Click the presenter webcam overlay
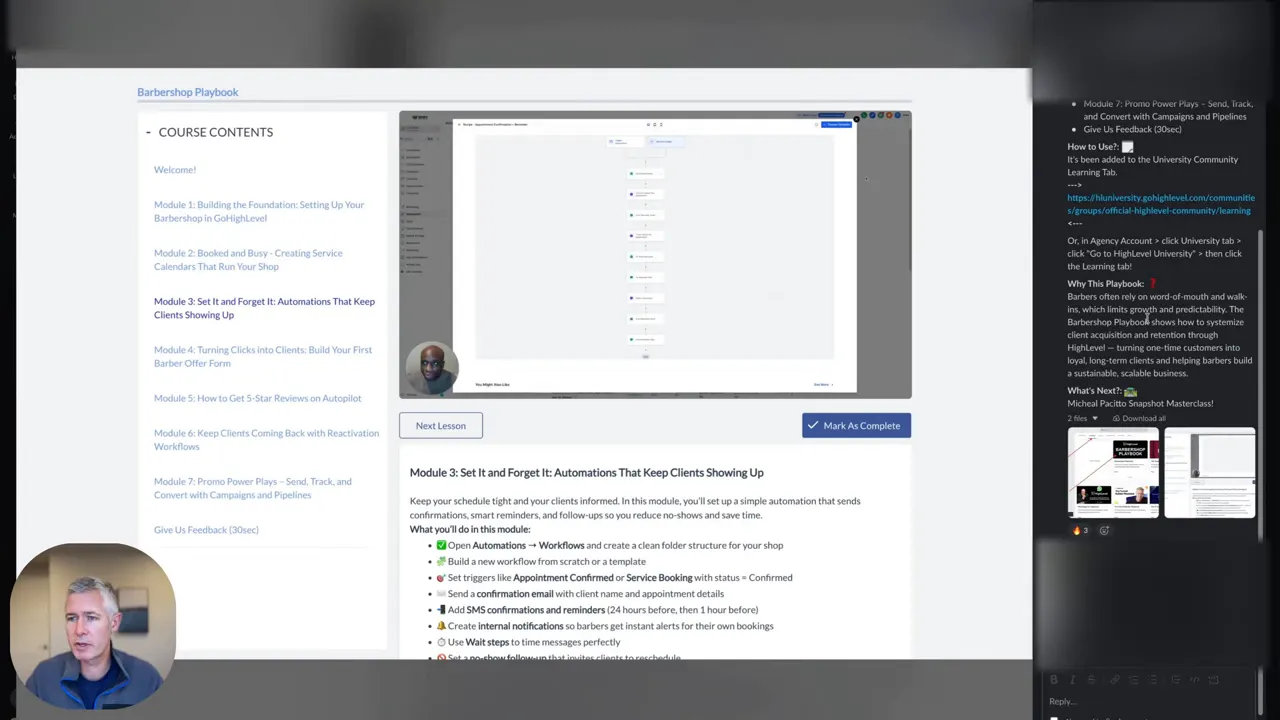1280x720 pixels. click(x=93, y=625)
